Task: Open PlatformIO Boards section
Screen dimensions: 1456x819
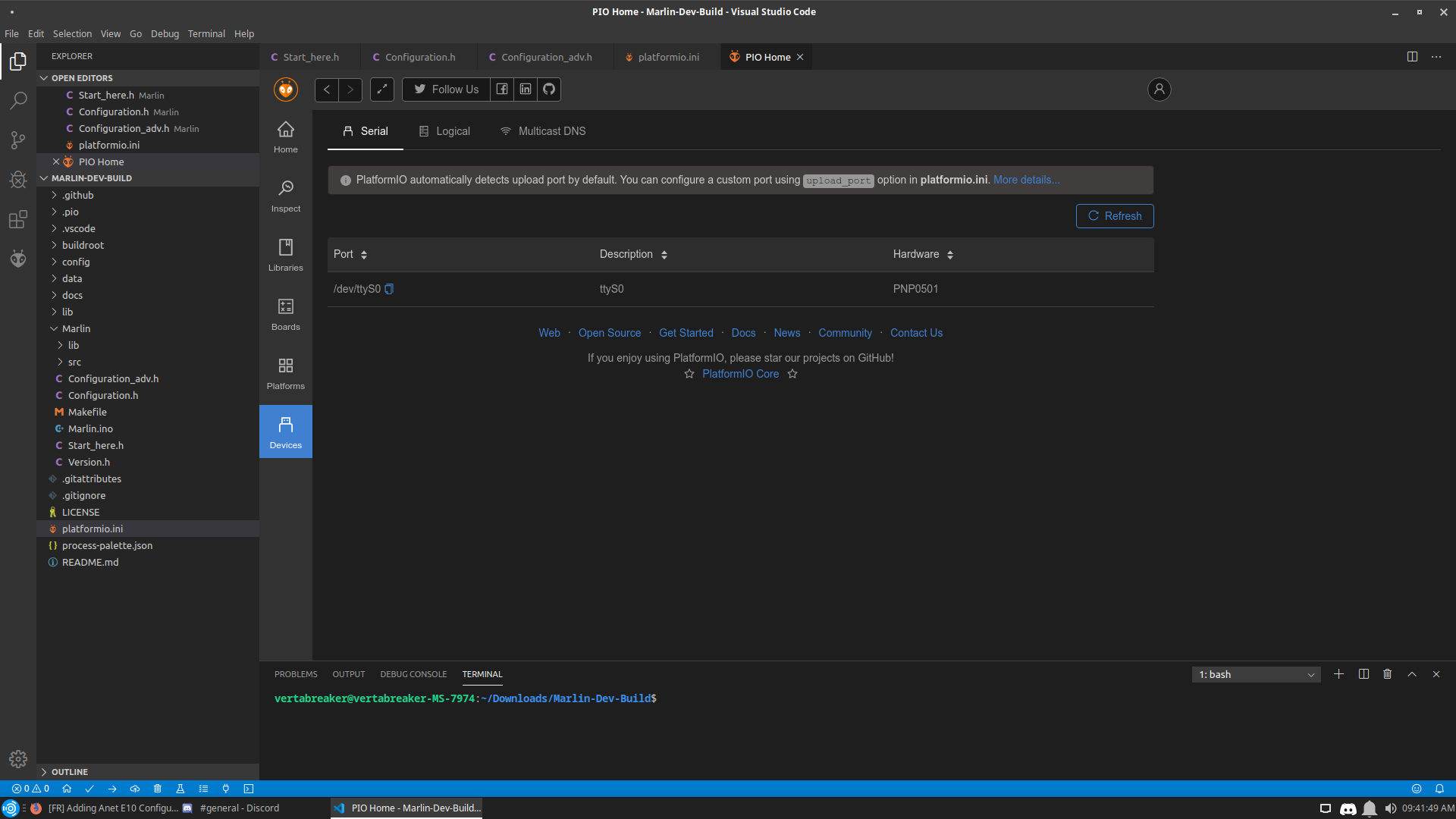Action: pyautogui.click(x=285, y=314)
